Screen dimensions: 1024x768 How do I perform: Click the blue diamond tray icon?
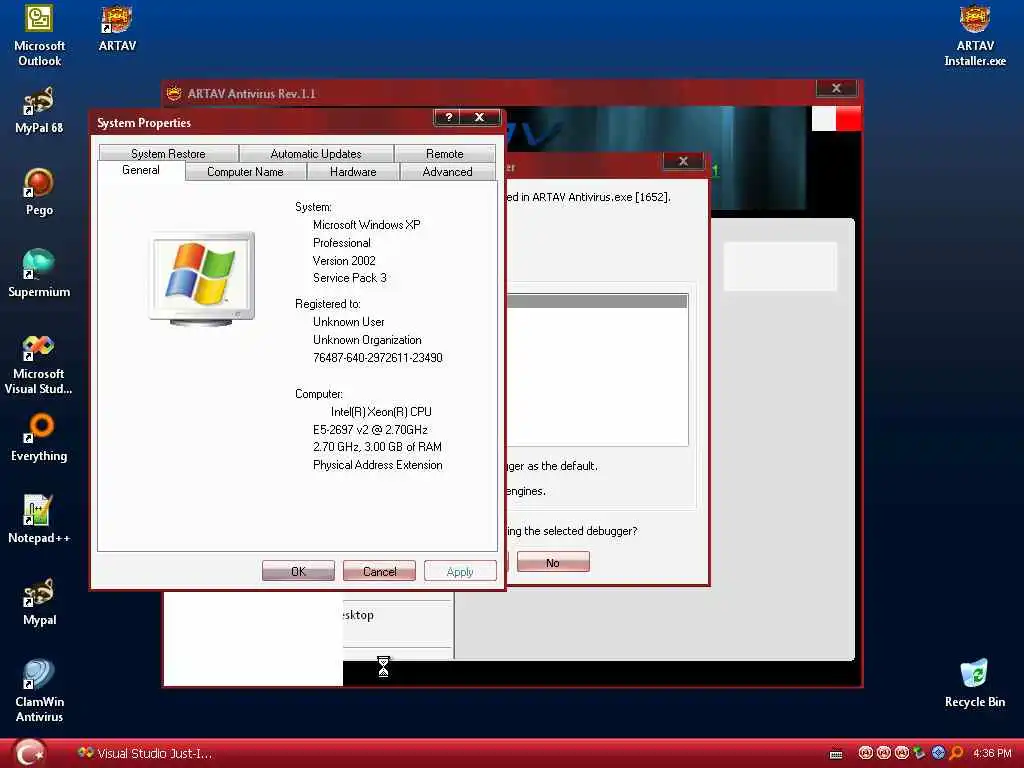tap(938, 754)
